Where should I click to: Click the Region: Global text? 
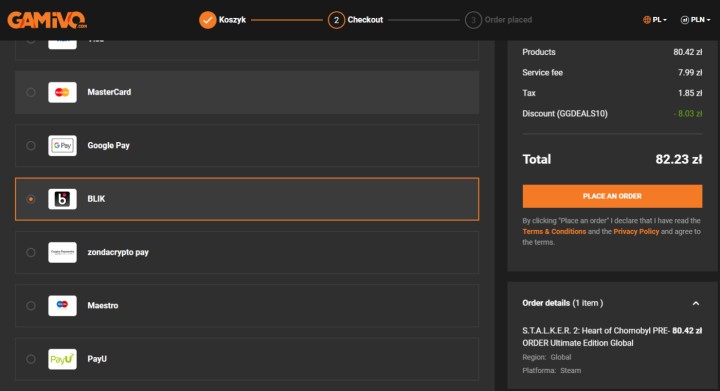[x=546, y=357]
